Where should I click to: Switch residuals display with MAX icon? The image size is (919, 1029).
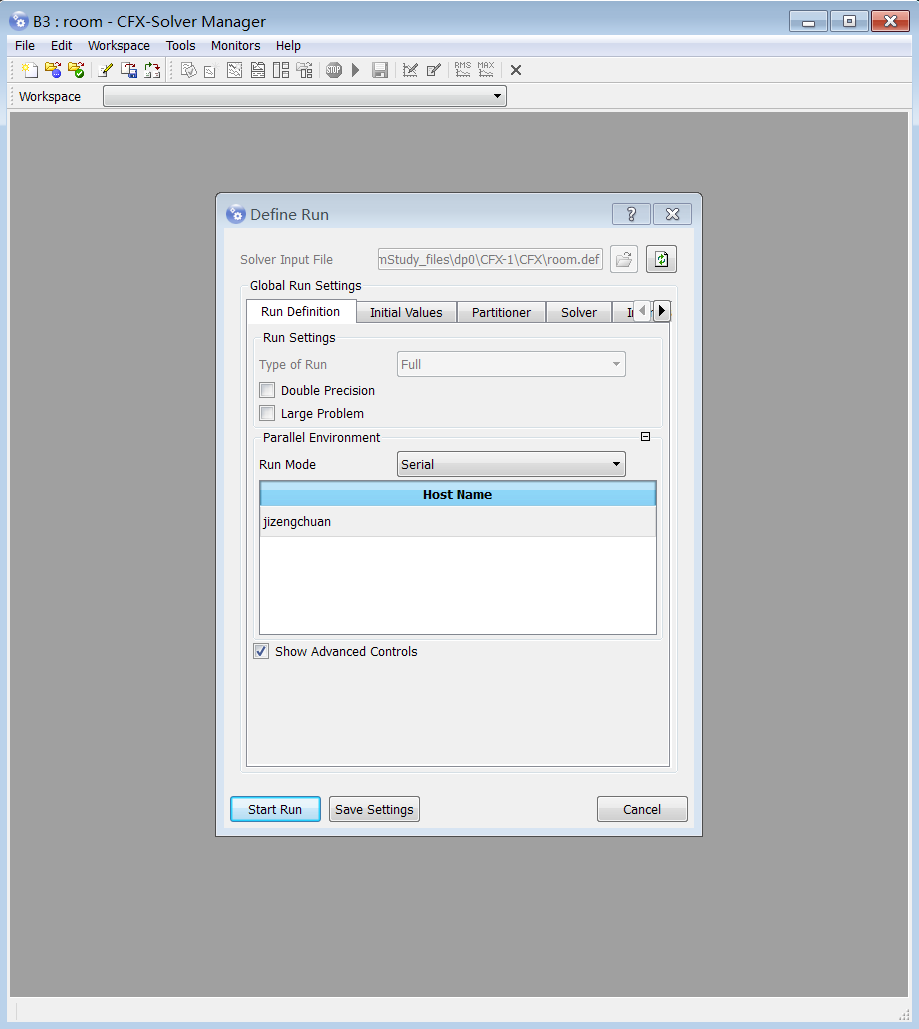[486, 70]
